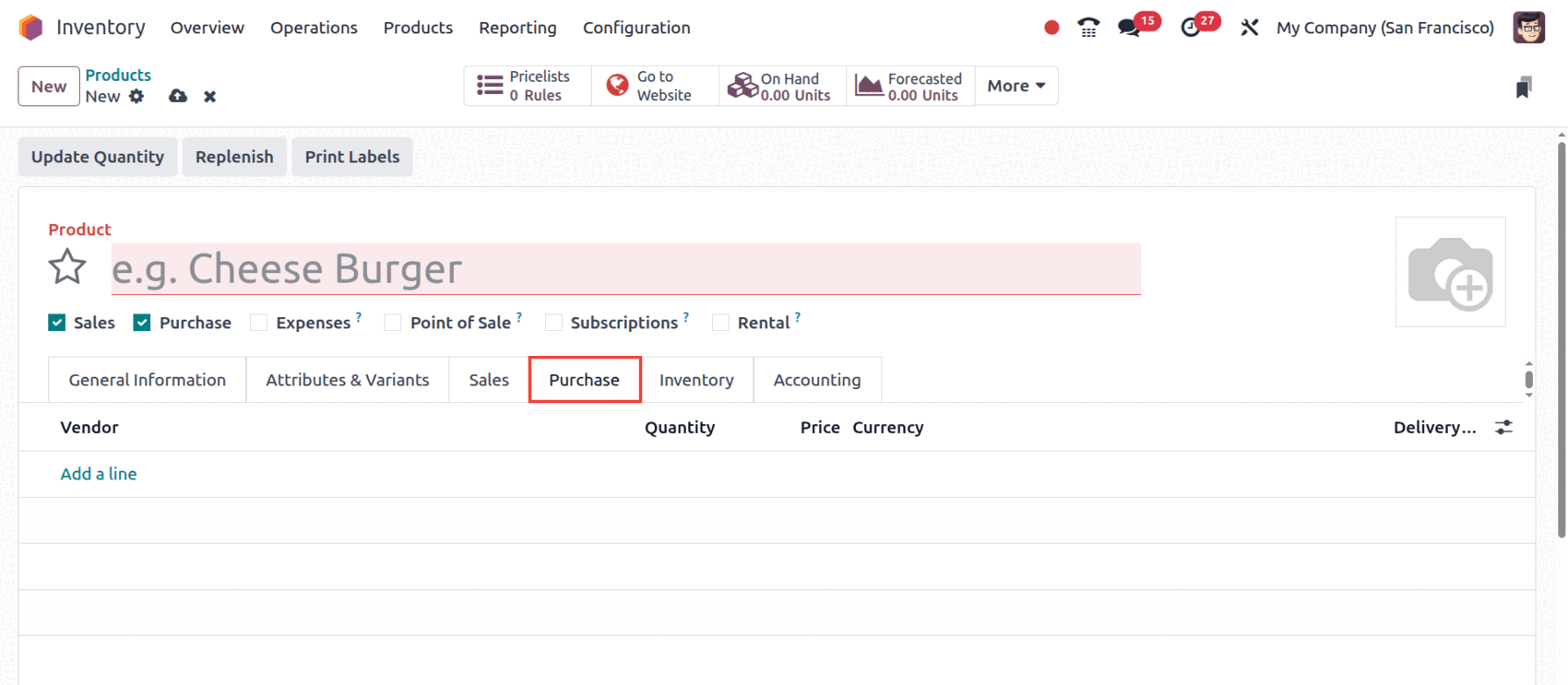Image resolution: width=1568 pixels, height=685 pixels.
Task: Click Add a line link
Action: pos(99,474)
